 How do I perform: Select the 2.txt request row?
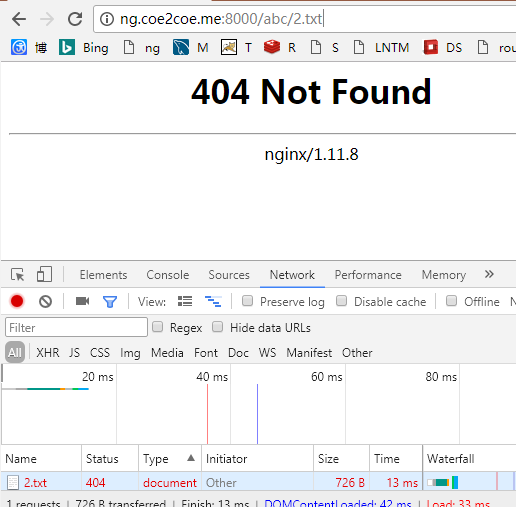click(258, 482)
